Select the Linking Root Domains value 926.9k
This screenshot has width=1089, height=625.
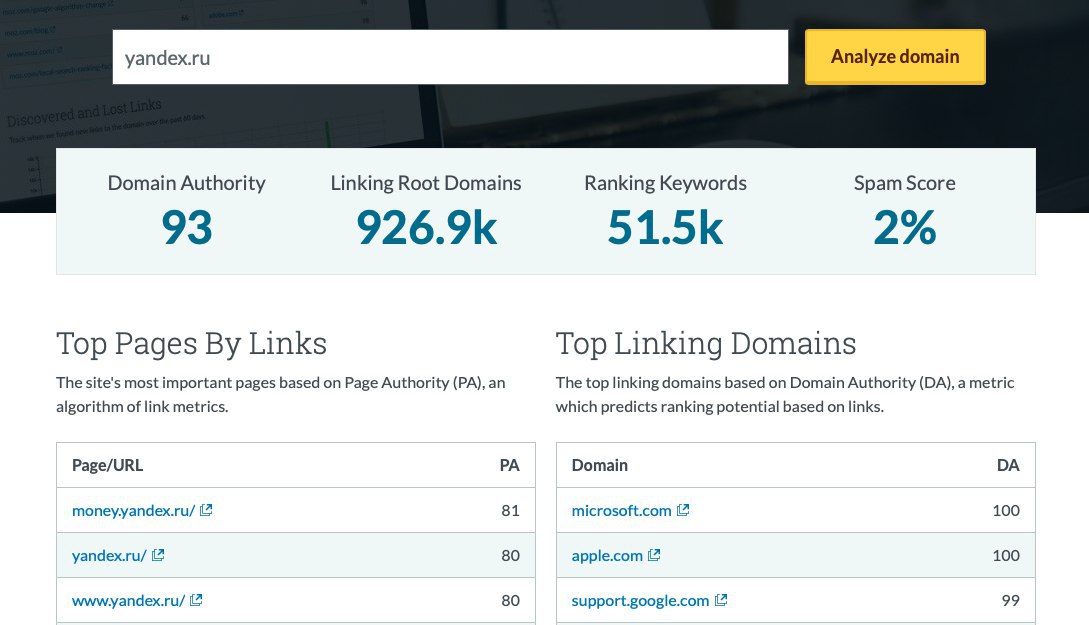click(x=426, y=228)
